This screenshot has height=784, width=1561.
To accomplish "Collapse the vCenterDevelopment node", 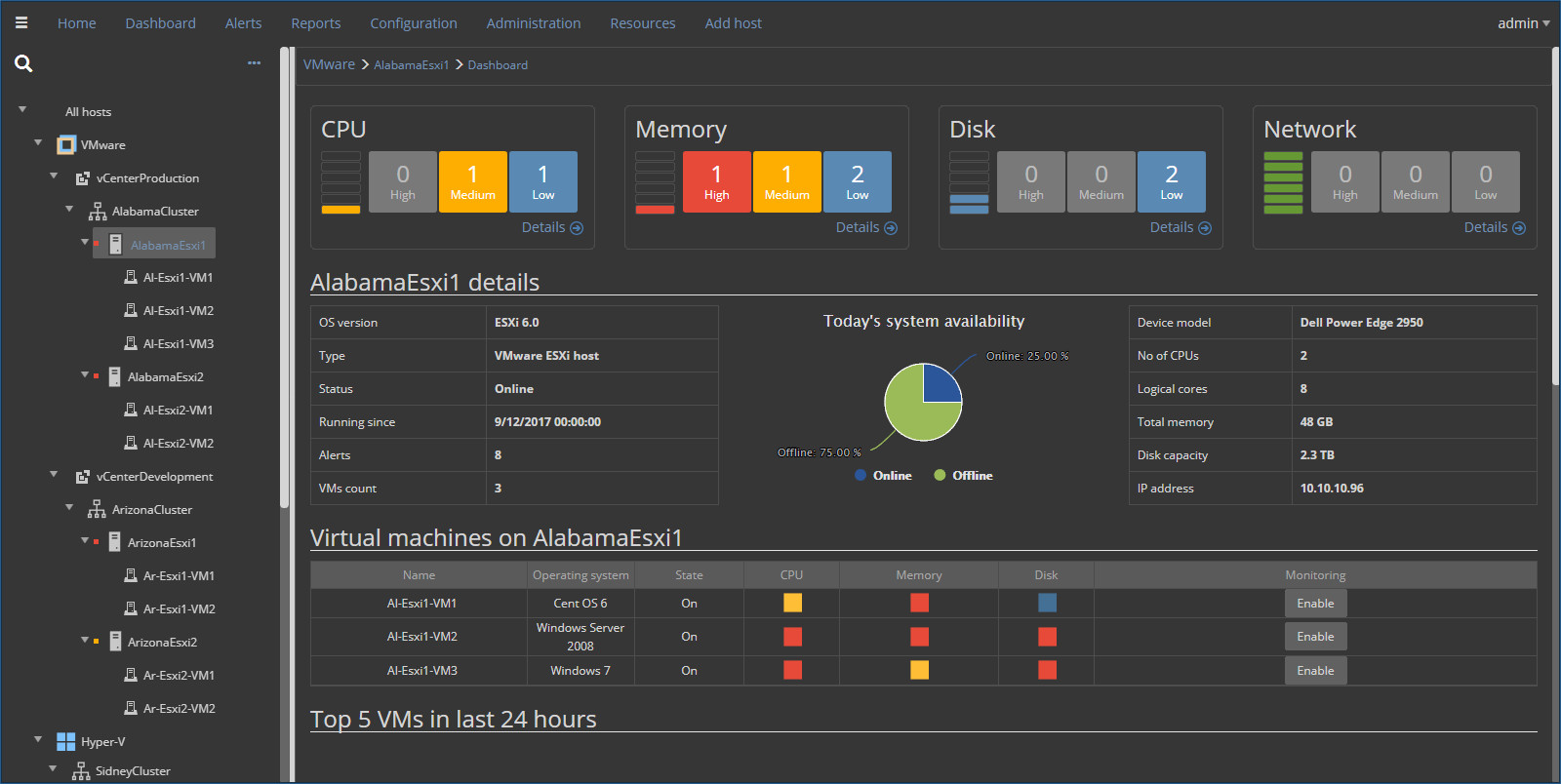I will coord(54,474).
